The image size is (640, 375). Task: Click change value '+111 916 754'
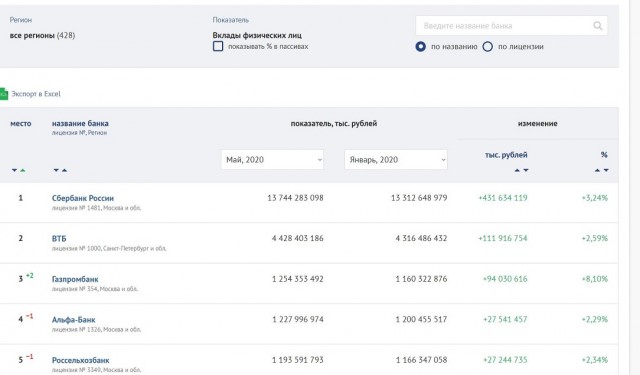point(503,238)
